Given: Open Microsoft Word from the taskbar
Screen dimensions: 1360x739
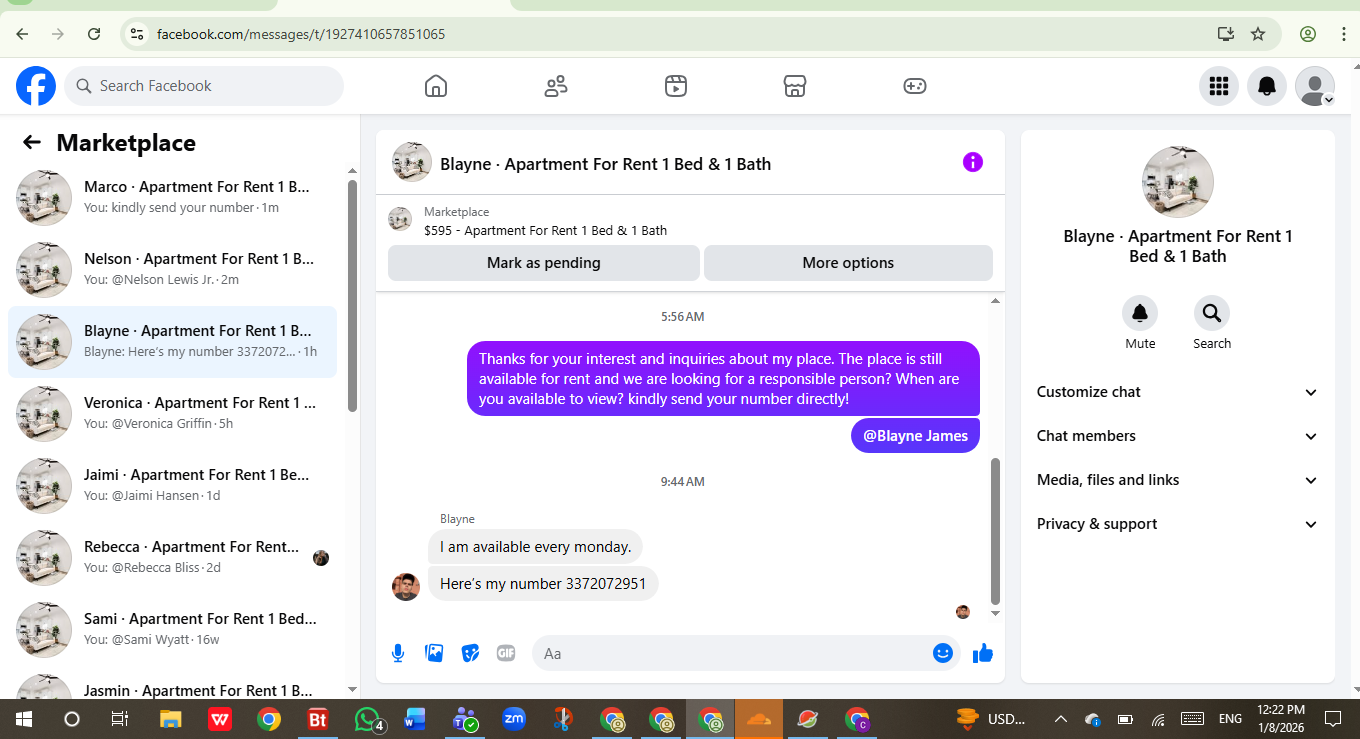Looking at the screenshot, I should [415, 719].
